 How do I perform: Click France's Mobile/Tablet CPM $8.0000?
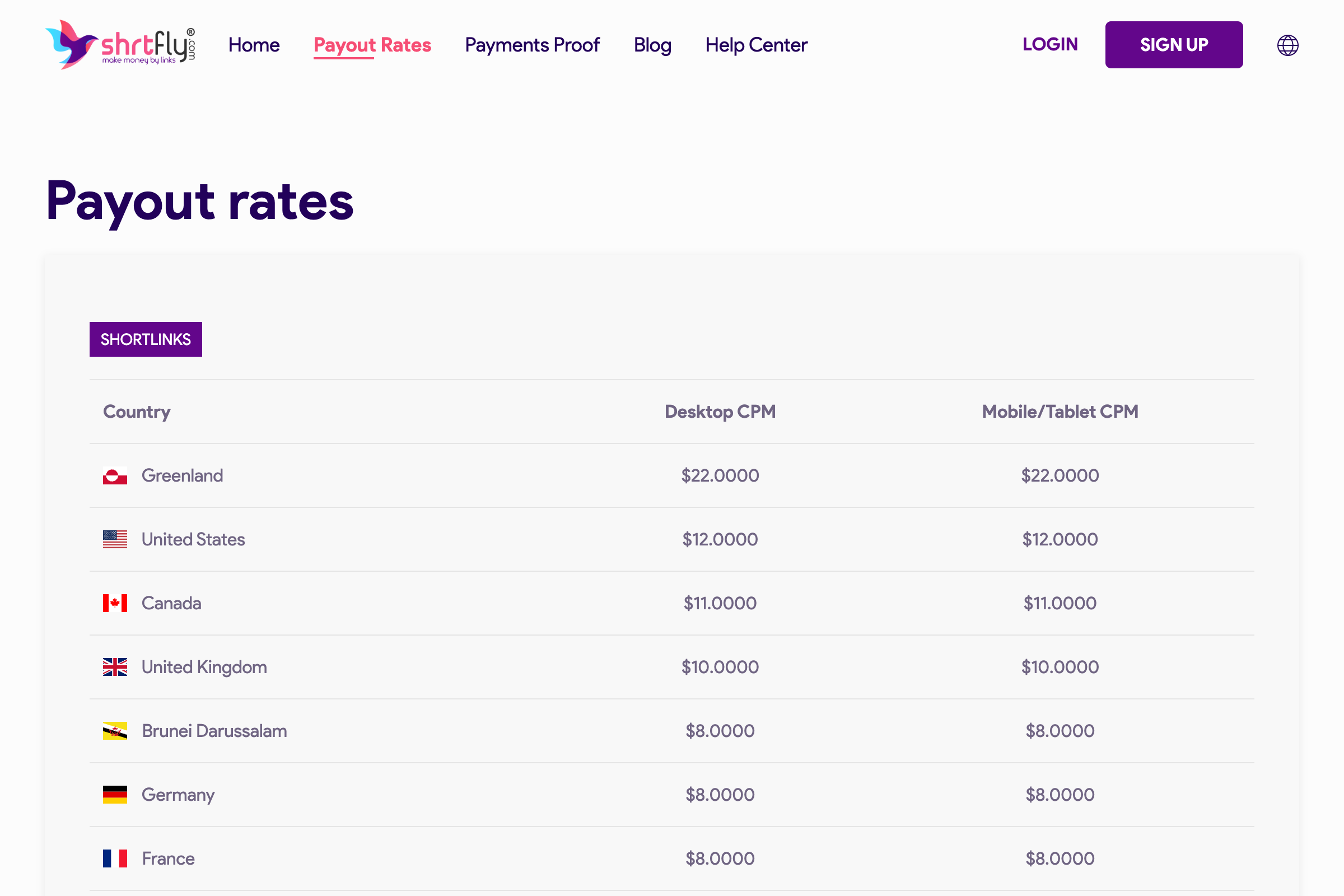click(1060, 858)
